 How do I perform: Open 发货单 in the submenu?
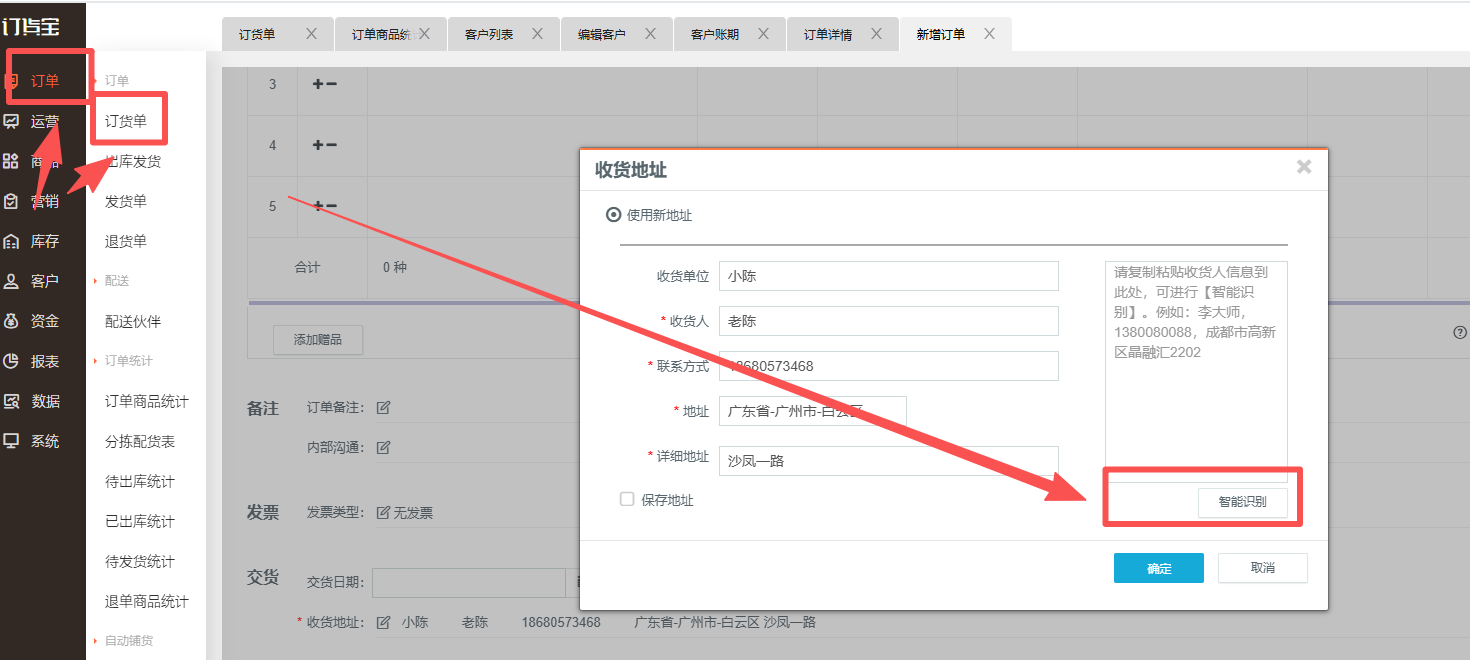126,201
